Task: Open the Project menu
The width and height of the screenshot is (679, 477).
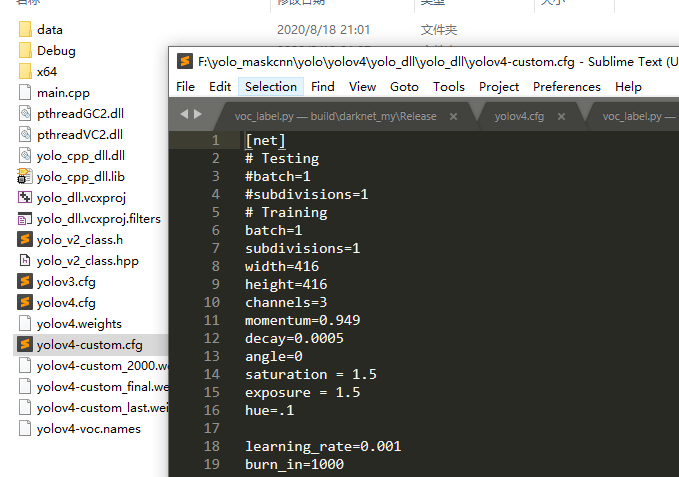Action: pyautogui.click(x=499, y=87)
